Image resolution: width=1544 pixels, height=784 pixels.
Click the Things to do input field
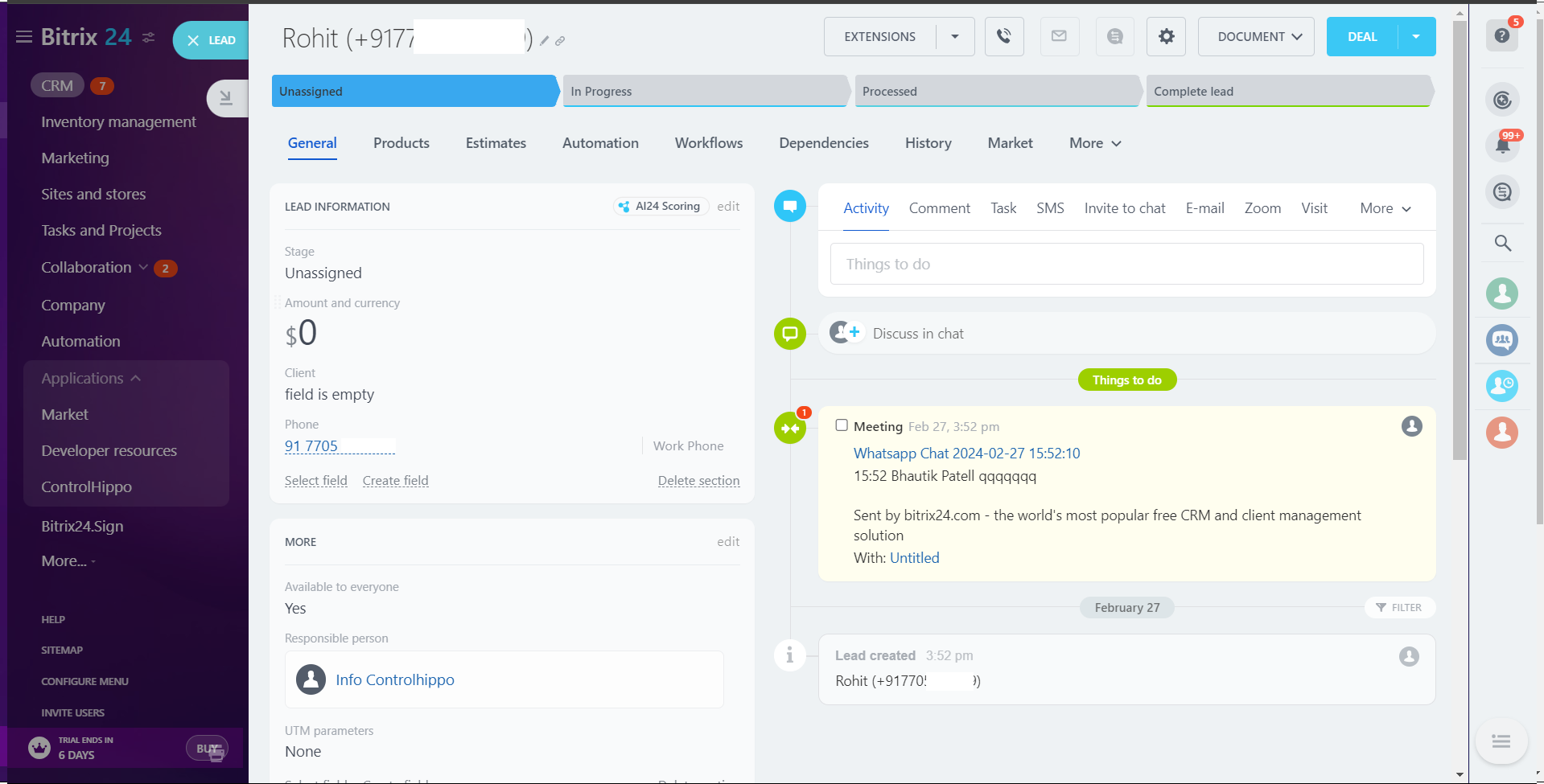[x=1126, y=265]
